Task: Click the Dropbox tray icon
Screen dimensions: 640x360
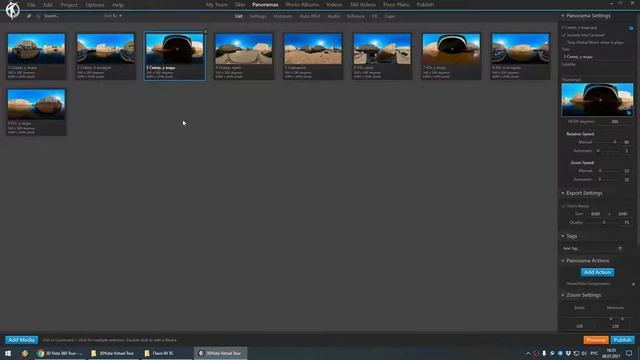Action: pyautogui.click(x=568, y=353)
